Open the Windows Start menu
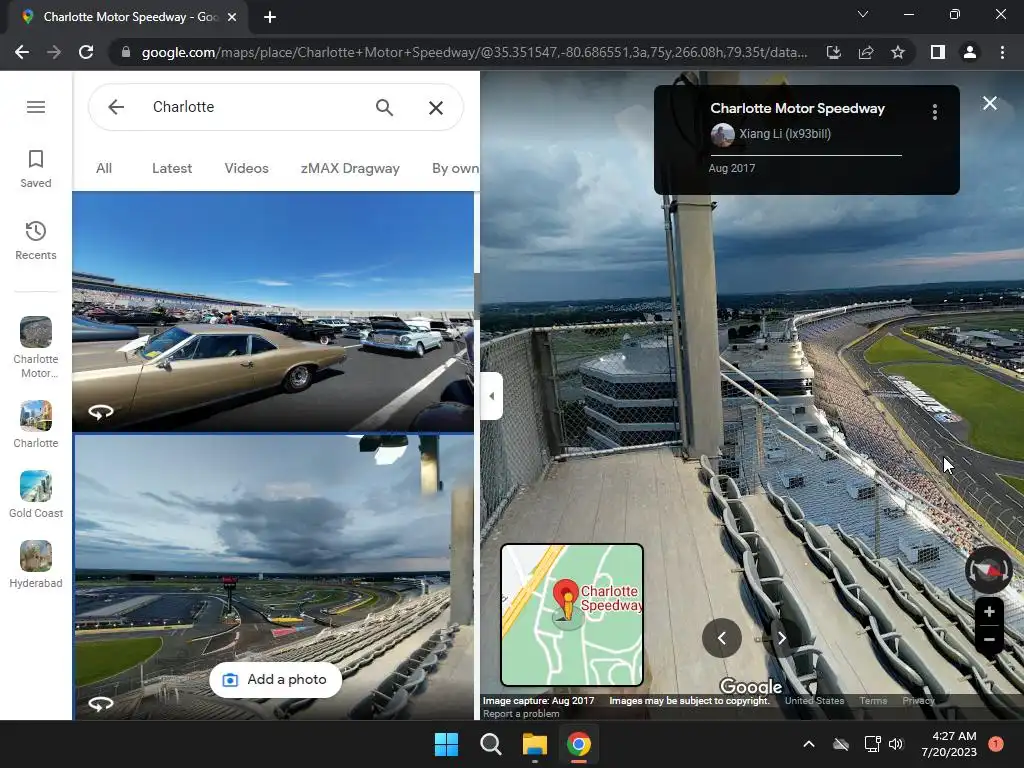Image resolution: width=1024 pixels, height=768 pixels. [x=447, y=744]
